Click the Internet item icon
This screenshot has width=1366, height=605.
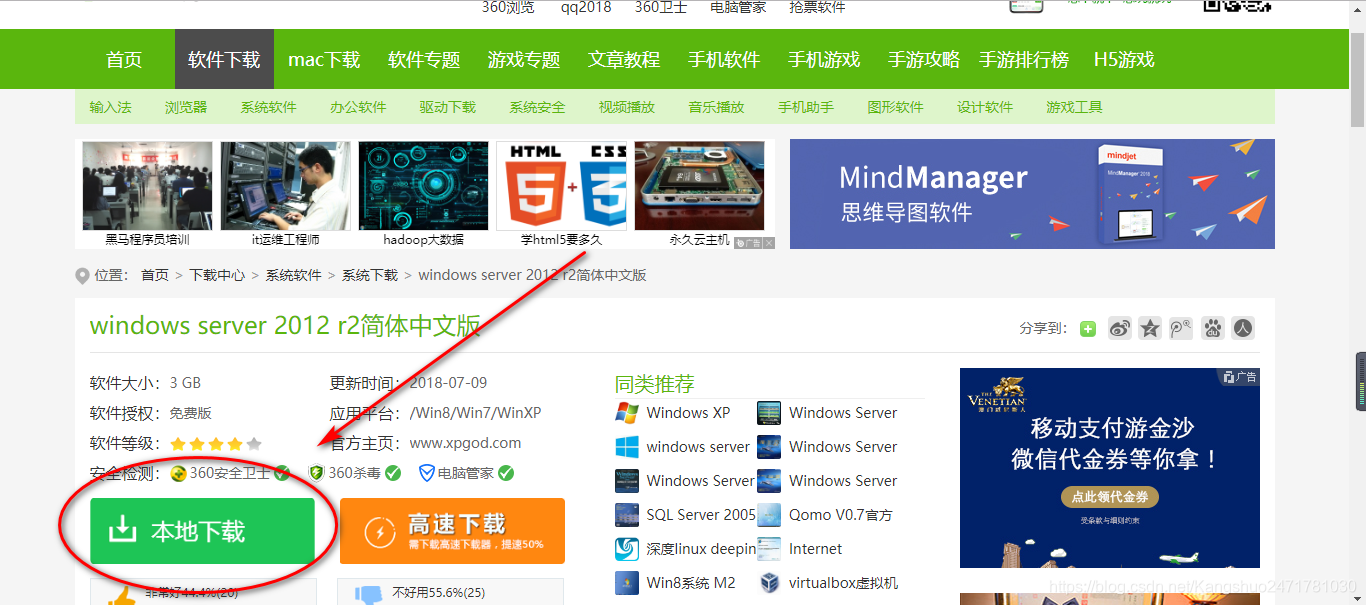(769, 549)
